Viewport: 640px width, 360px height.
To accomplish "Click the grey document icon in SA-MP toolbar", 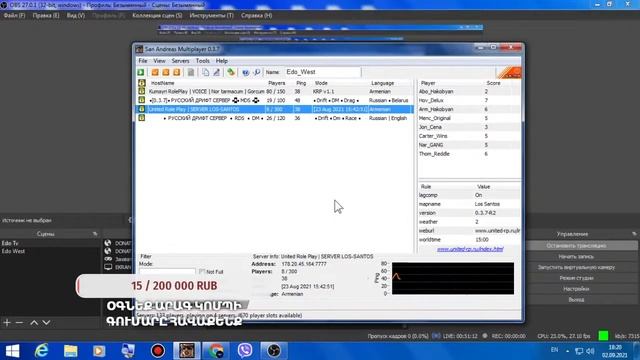I will pyautogui.click(x=191, y=72).
